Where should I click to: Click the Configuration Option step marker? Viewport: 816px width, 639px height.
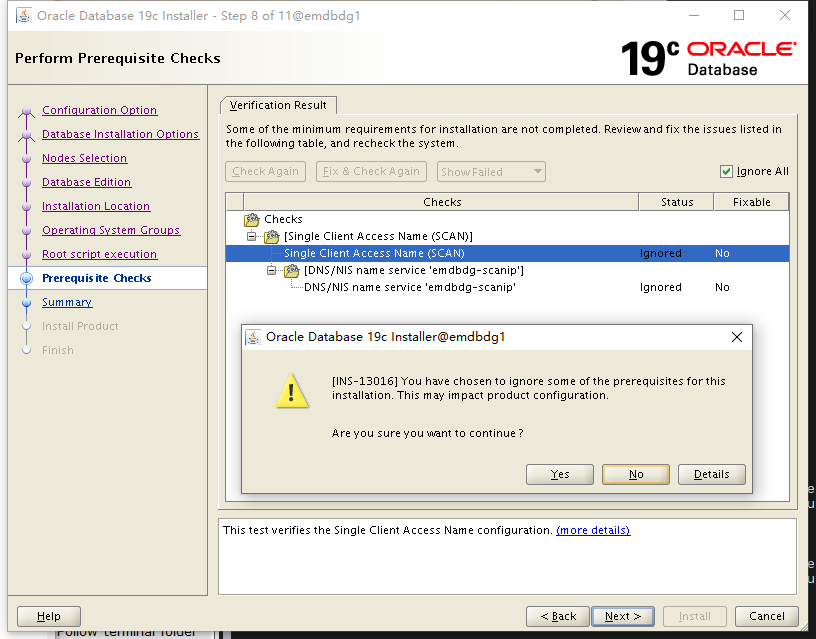click(x=27, y=111)
